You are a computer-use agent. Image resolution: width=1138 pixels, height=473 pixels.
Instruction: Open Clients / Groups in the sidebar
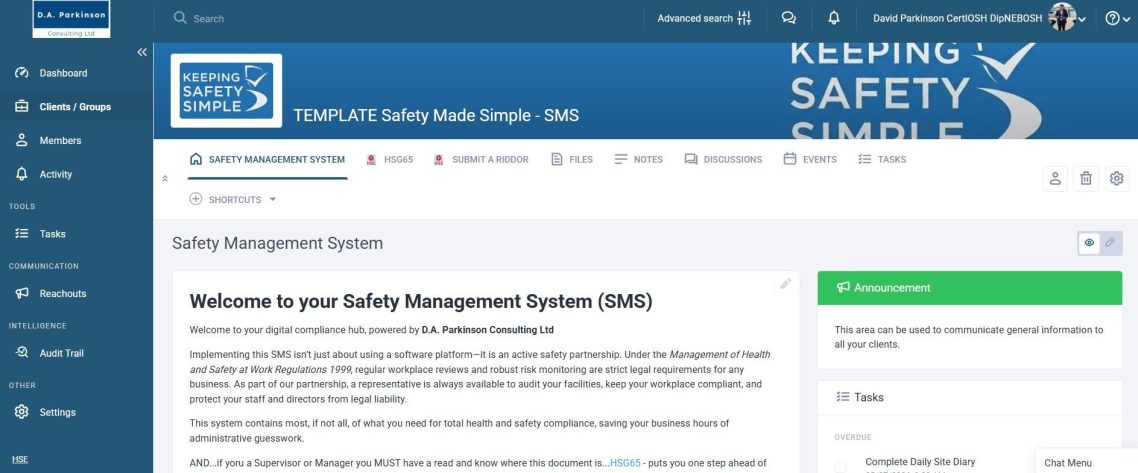pyautogui.click(x=75, y=107)
